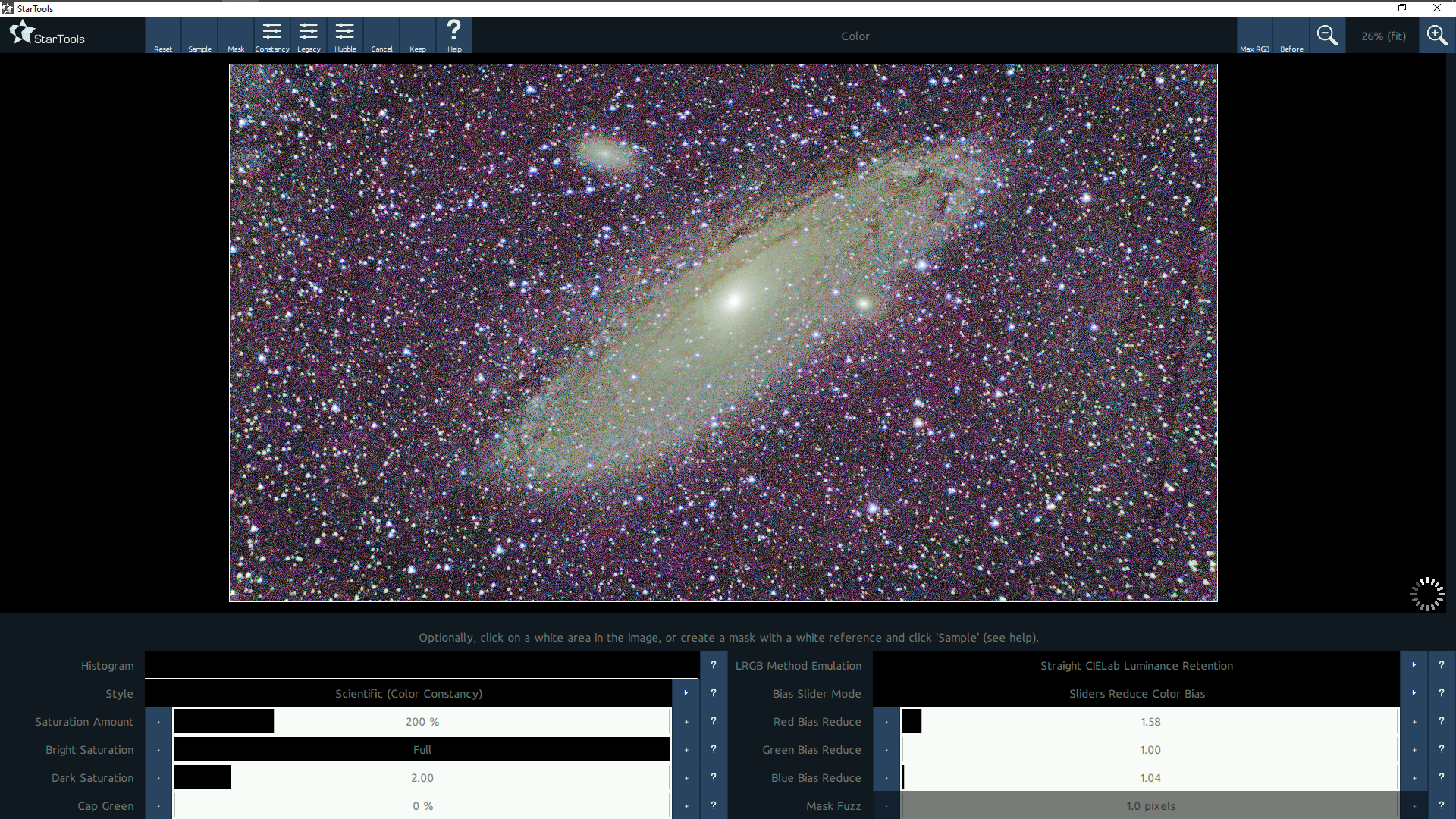Image resolution: width=1456 pixels, height=819 pixels.
Task: Click the zoom in magnifier icon
Action: coord(1436,36)
